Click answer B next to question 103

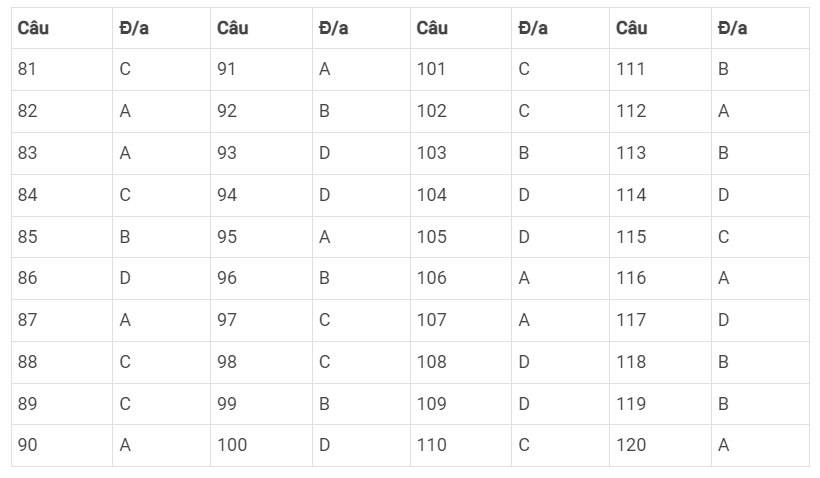(x=560, y=153)
